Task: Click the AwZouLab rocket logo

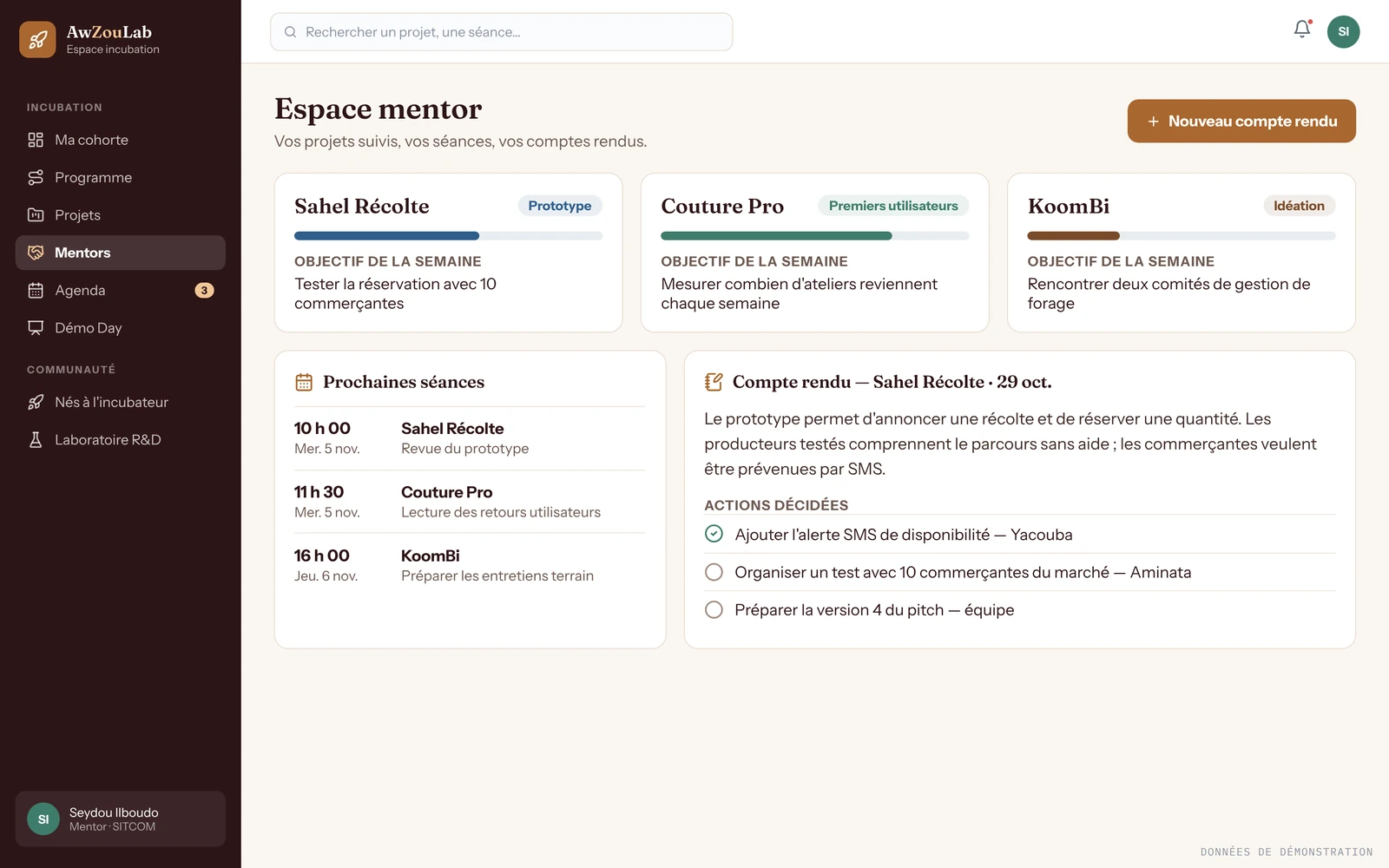Action: pos(37,40)
